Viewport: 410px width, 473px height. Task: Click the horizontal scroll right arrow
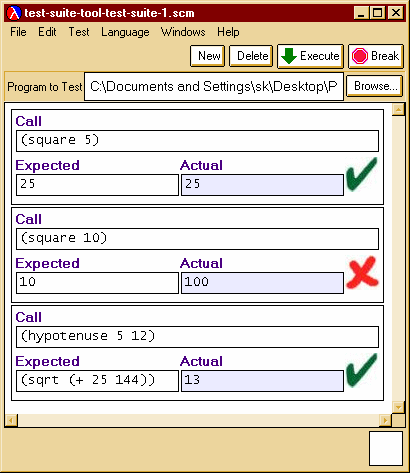pyautogui.click(x=386, y=420)
